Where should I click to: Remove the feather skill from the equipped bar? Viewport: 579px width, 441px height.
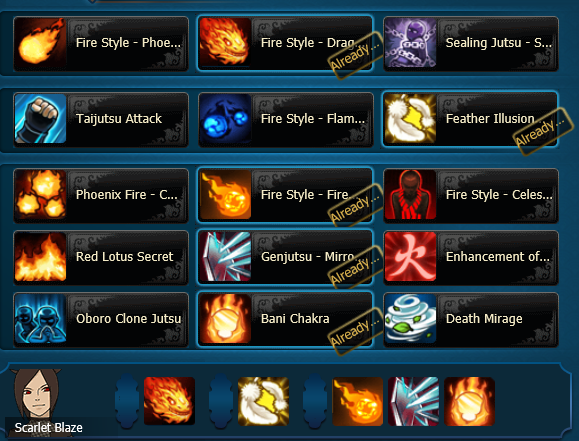263,401
